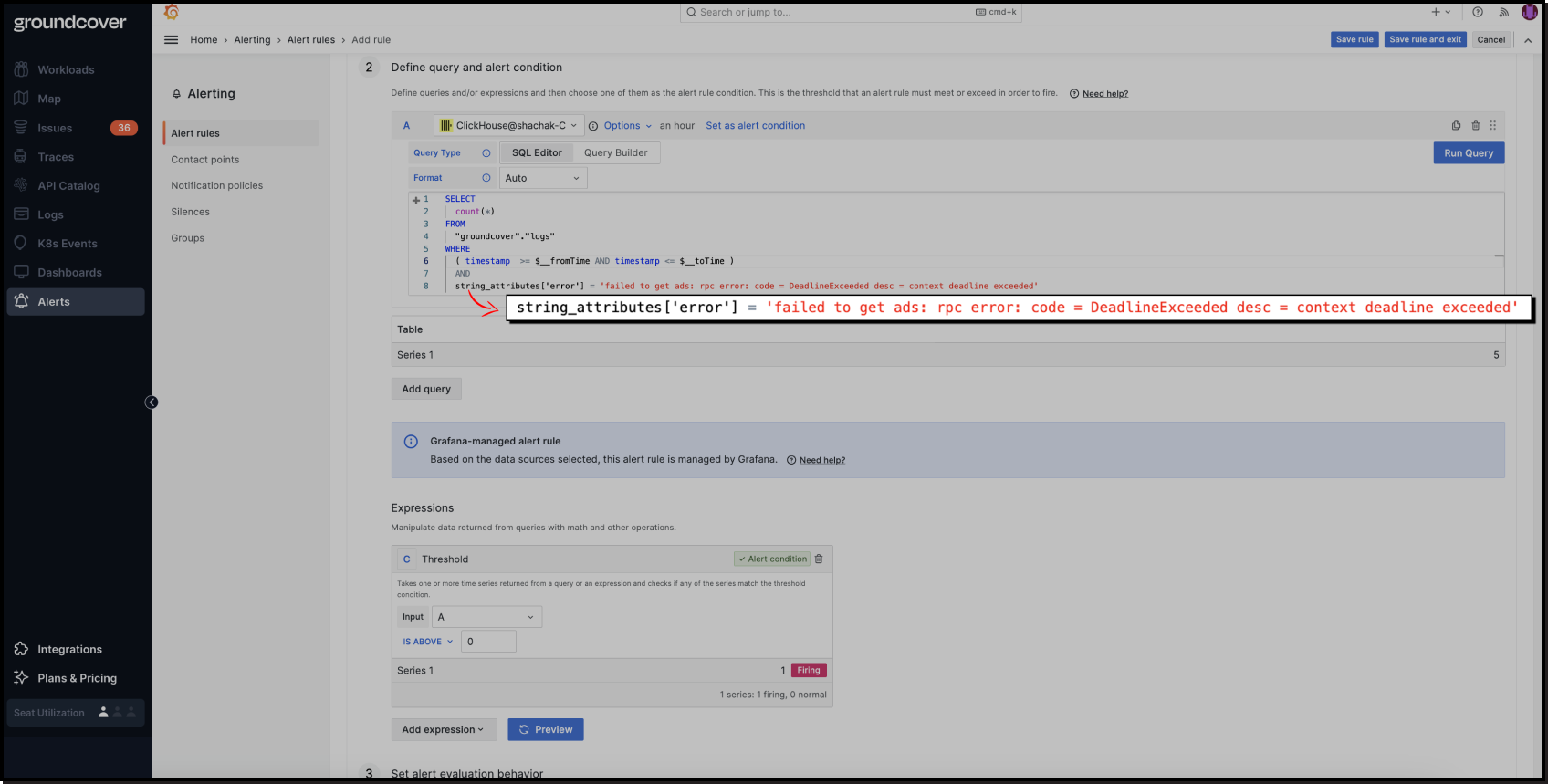Remove the Threshold expression via trash icon
Viewport: 1548px width, 784px height.
coord(819,559)
